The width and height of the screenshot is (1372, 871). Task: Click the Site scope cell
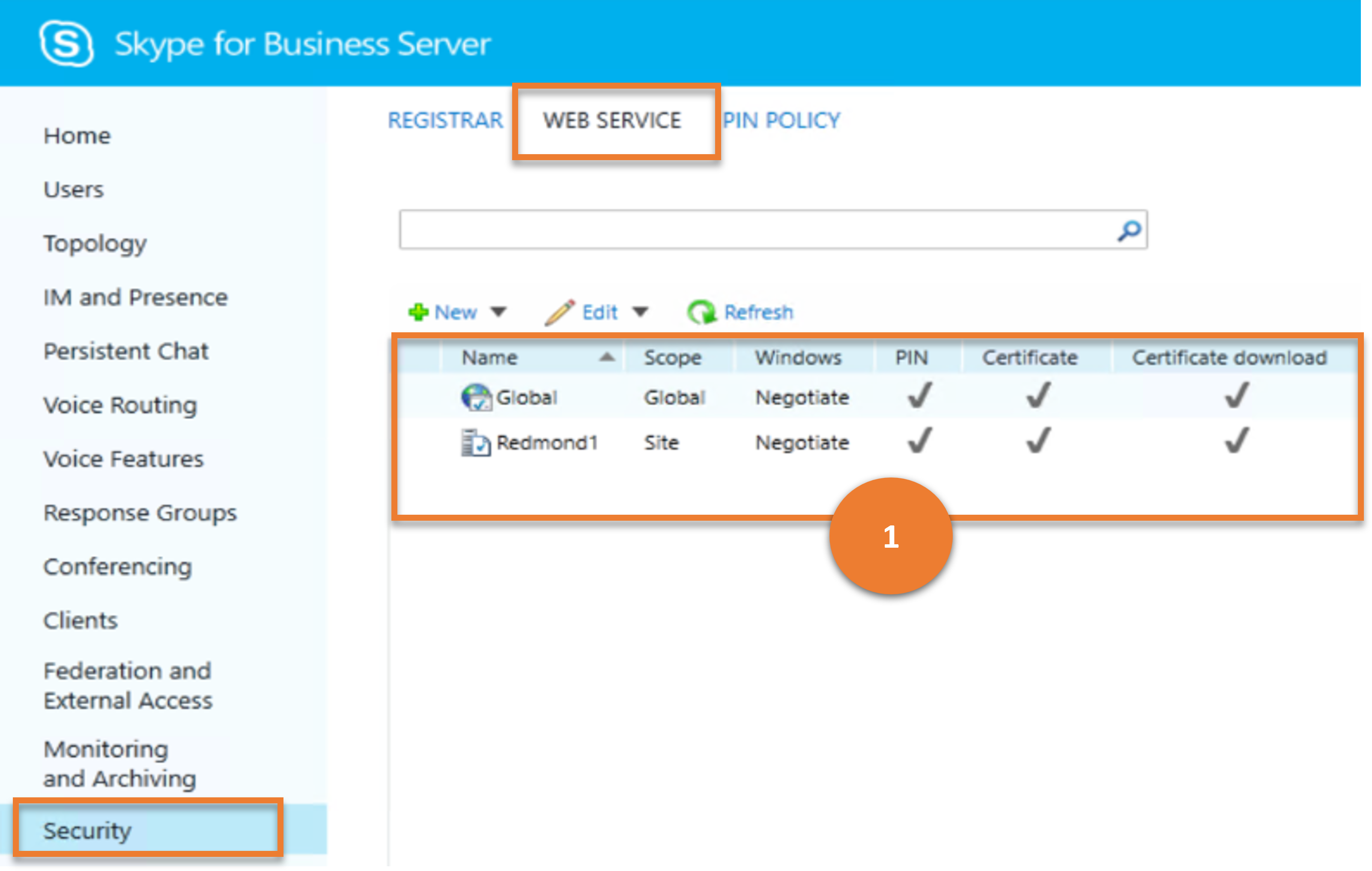(662, 443)
